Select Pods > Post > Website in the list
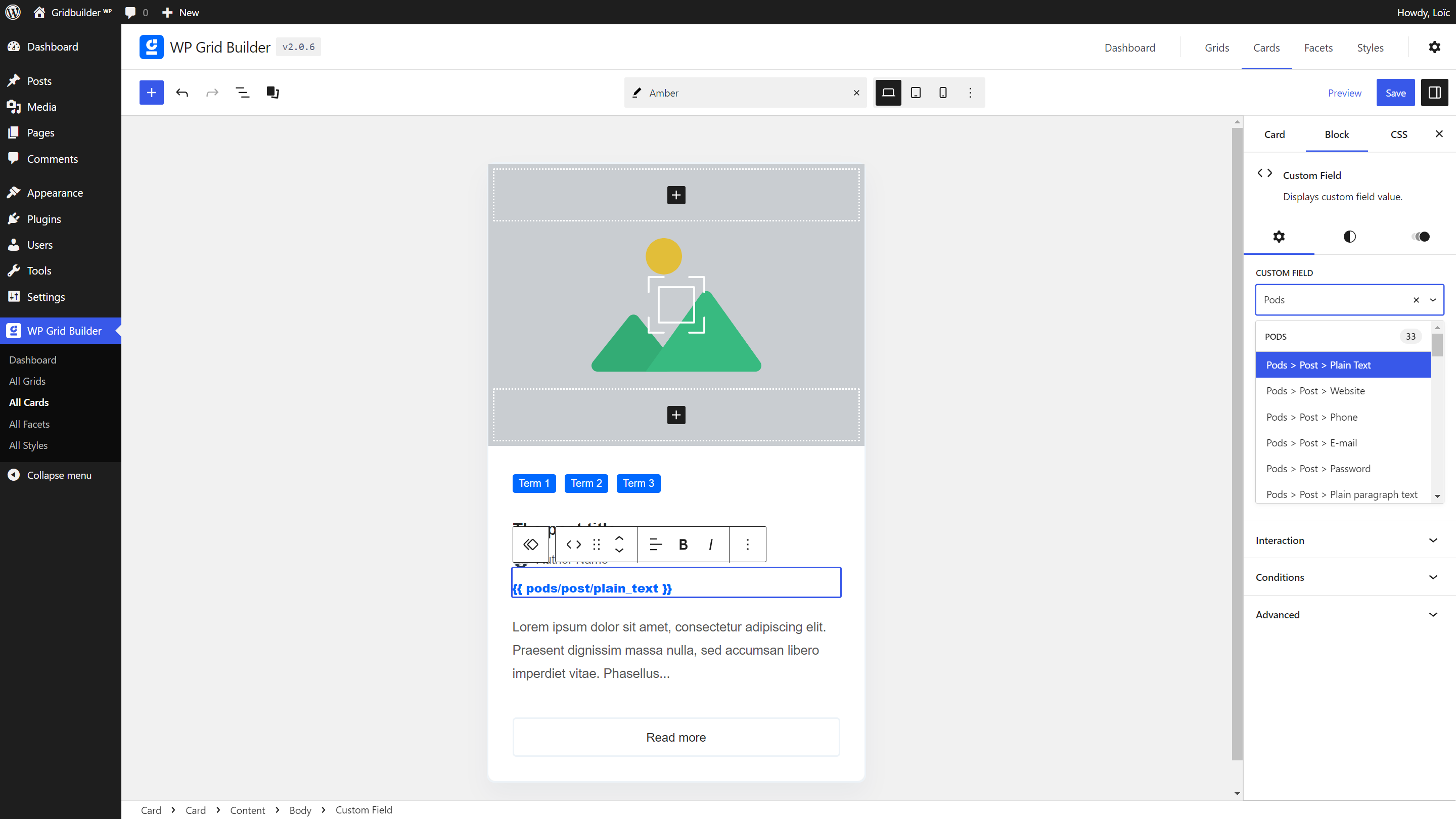The width and height of the screenshot is (1456, 819). point(1314,391)
